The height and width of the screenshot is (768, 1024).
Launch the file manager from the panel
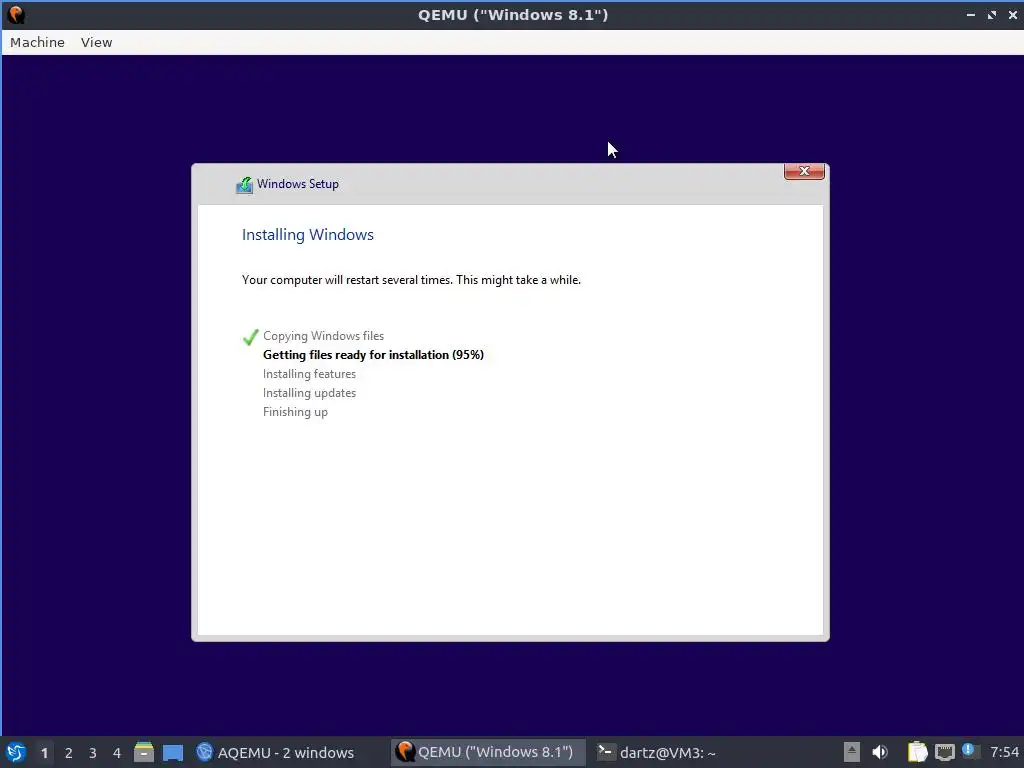[144, 752]
